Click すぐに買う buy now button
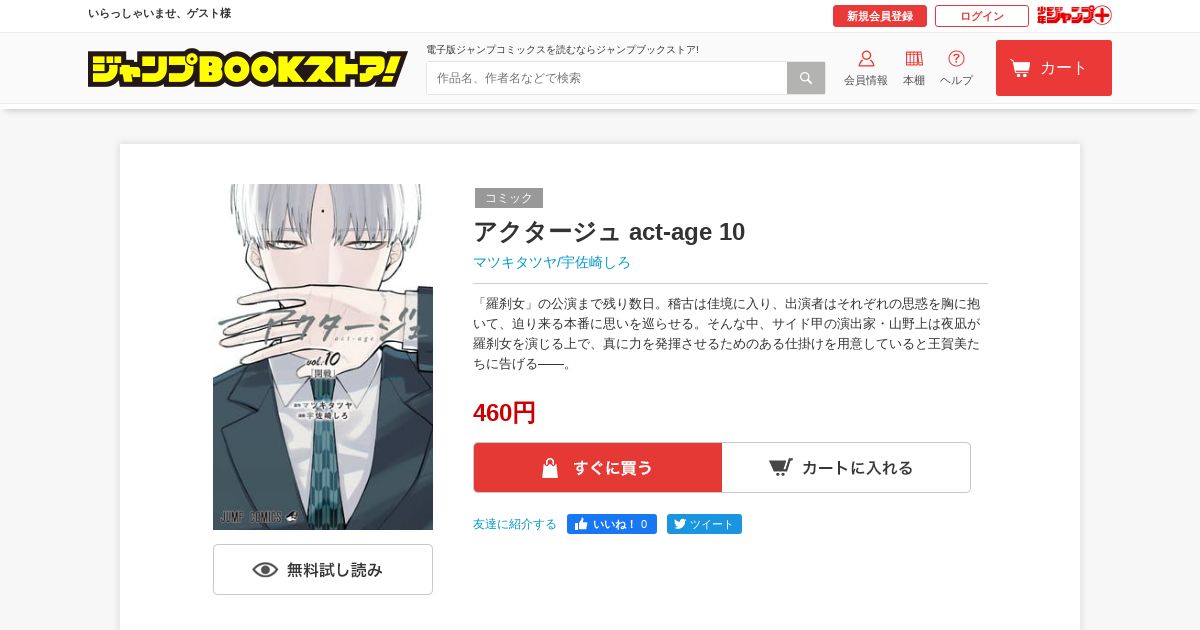Image resolution: width=1200 pixels, height=630 pixels. [598, 467]
